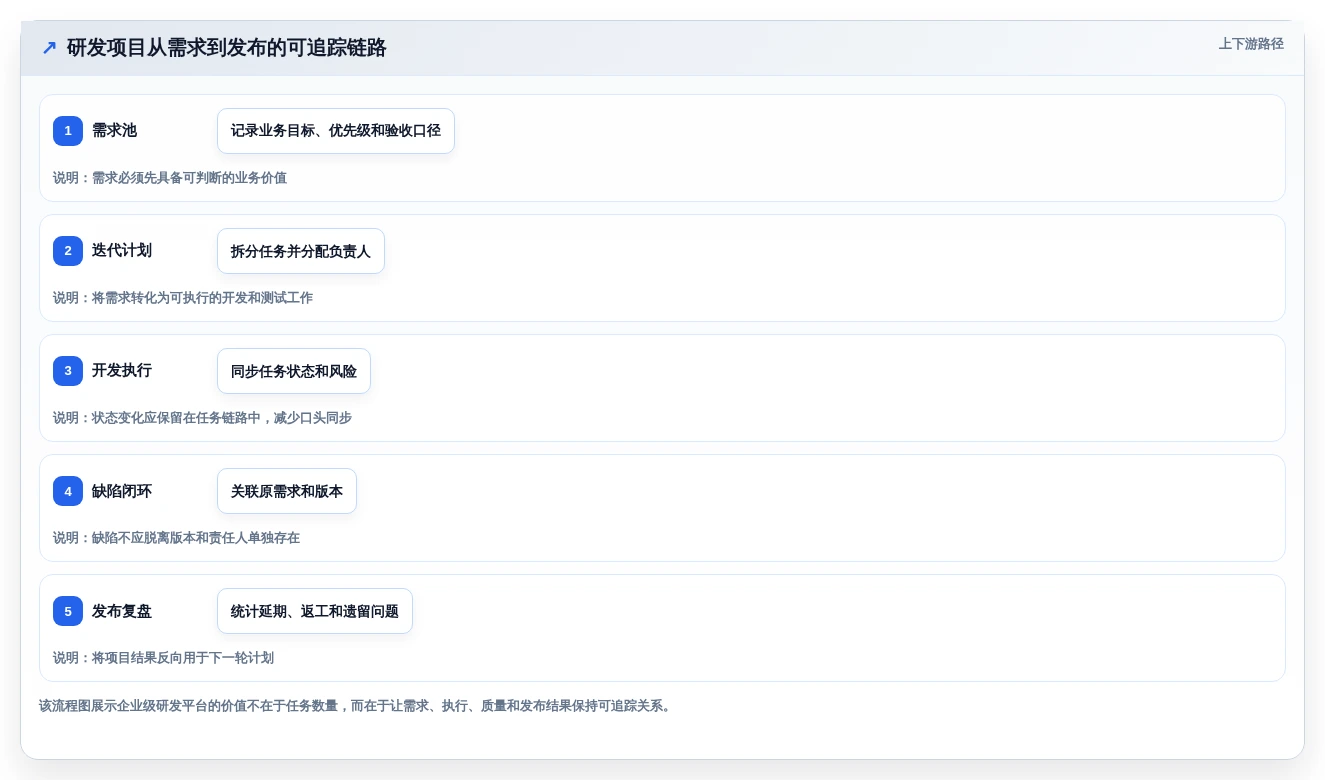
Task: Select the 关联原需求和版本 chip
Action: [x=287, y=491]
